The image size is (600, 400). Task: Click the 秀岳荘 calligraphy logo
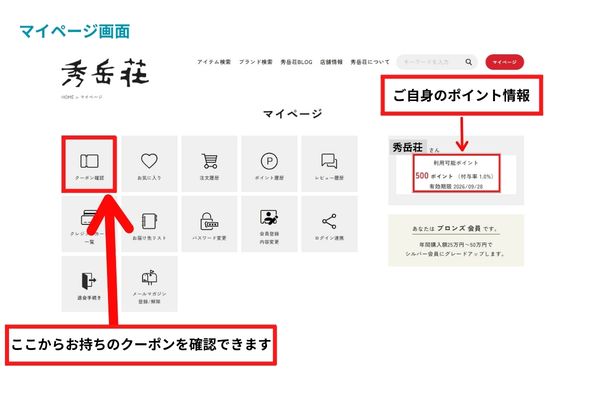point(105,72)
